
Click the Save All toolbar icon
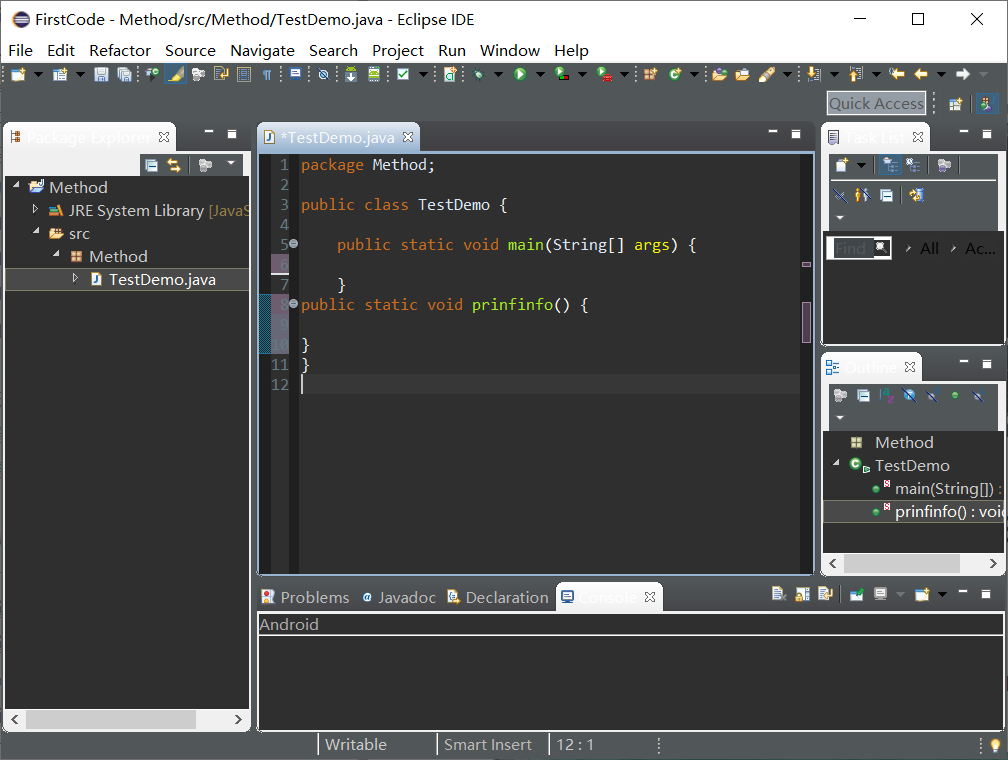point(124,74)
